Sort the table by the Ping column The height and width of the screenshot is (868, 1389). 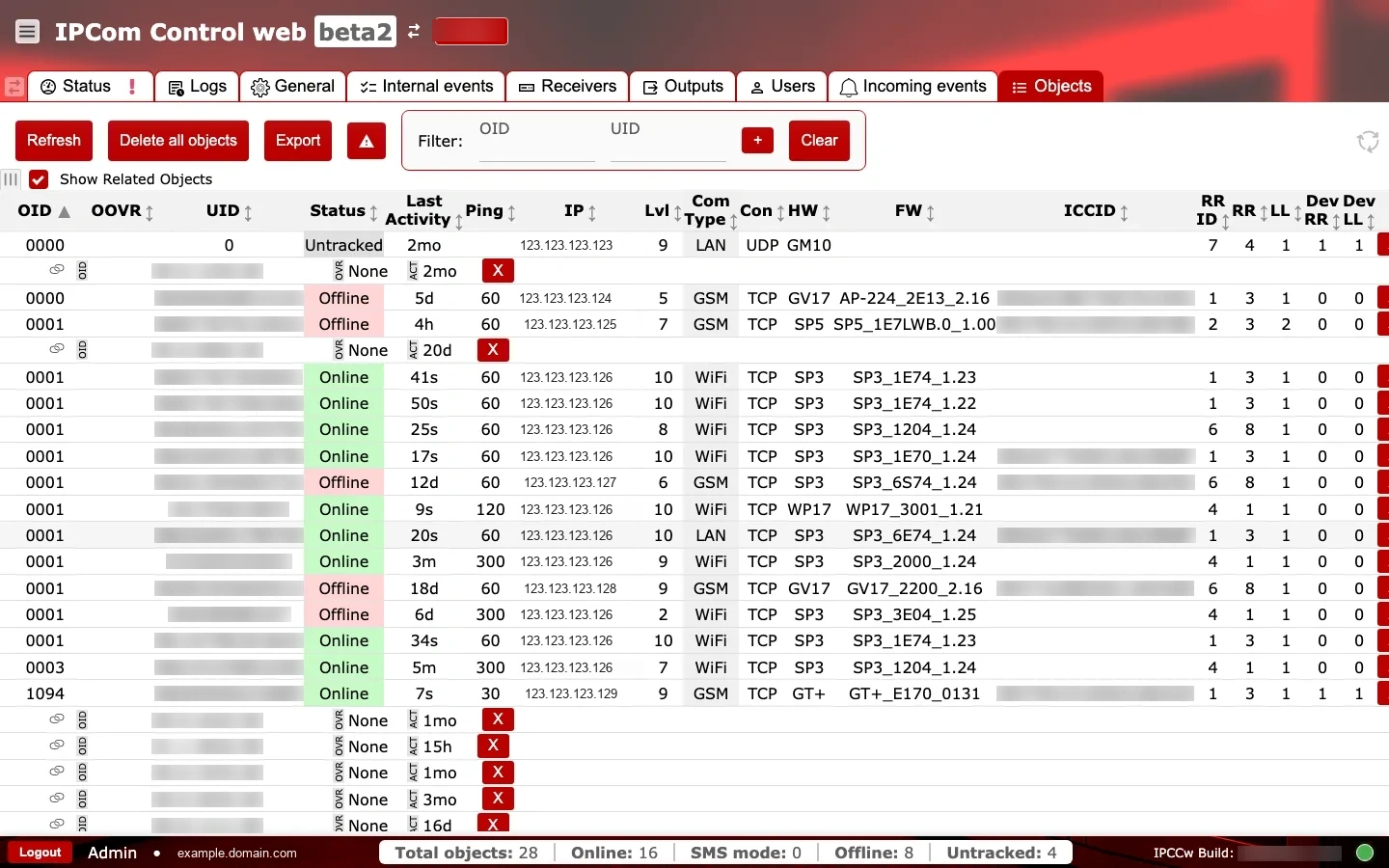pyautogui.click(x=511, y=212)
